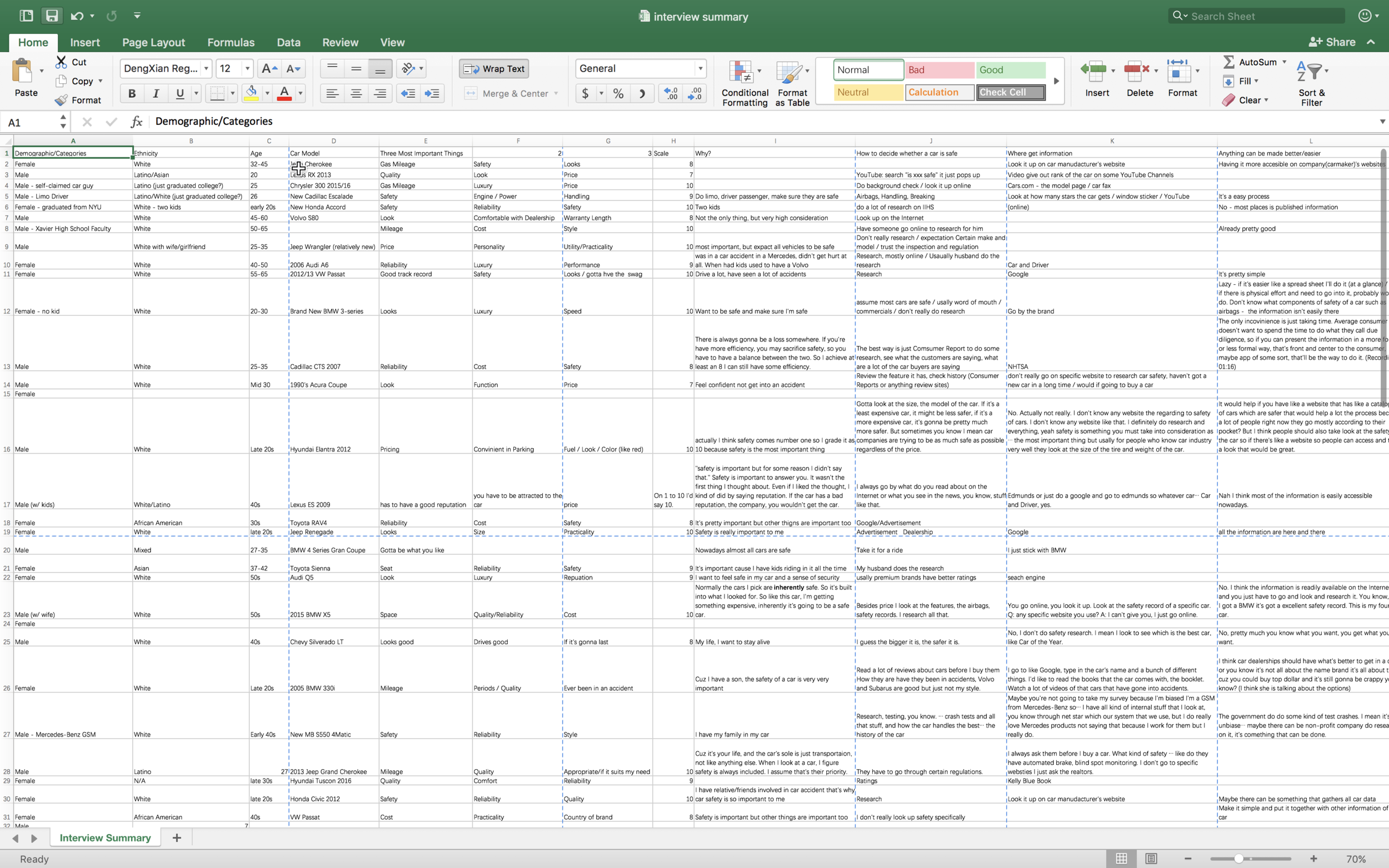Click the Format as Table icon

pos(792,83)
